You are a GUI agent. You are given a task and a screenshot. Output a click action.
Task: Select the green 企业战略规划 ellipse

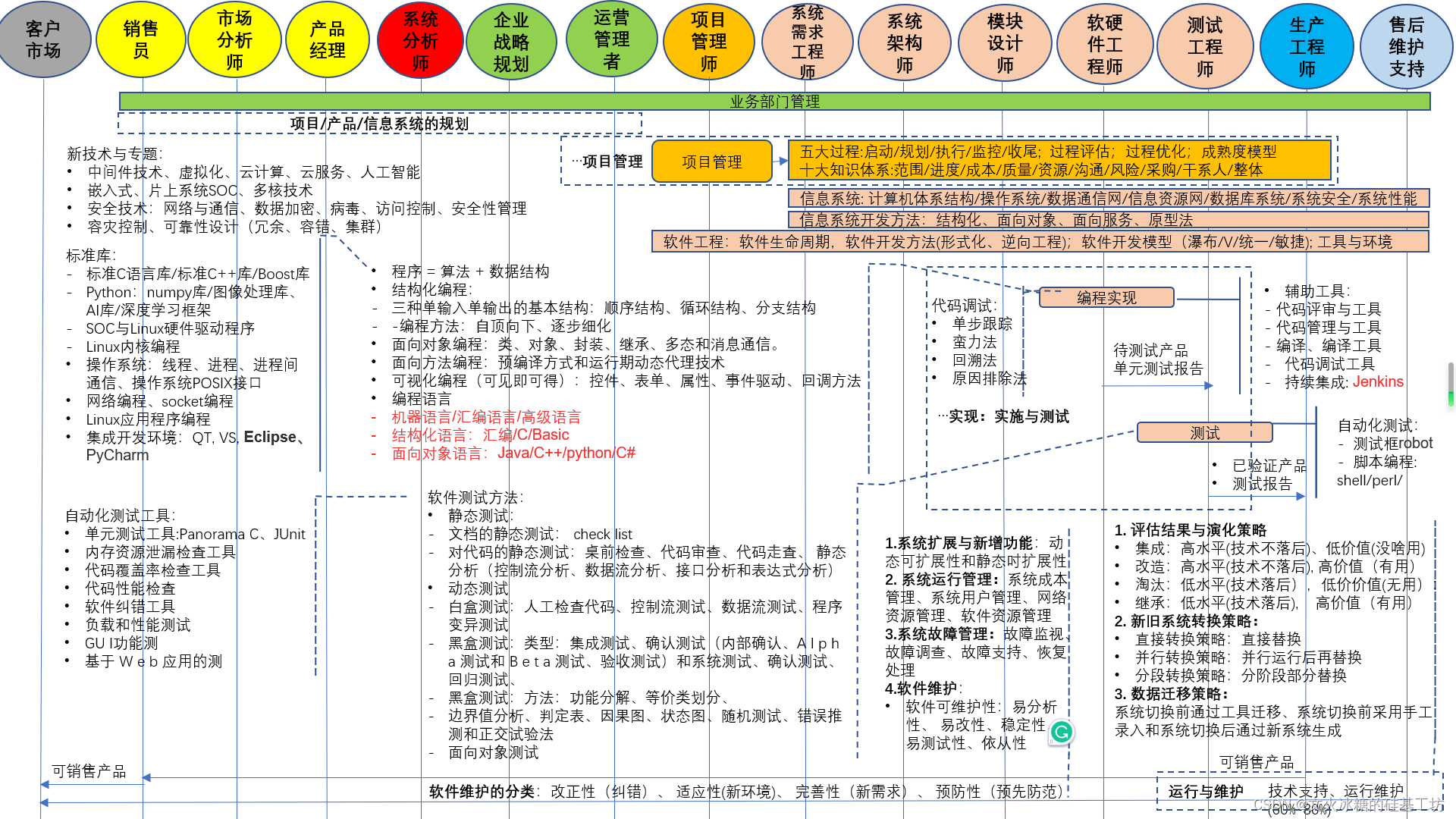pyautogui.click(x=511, y=42)
